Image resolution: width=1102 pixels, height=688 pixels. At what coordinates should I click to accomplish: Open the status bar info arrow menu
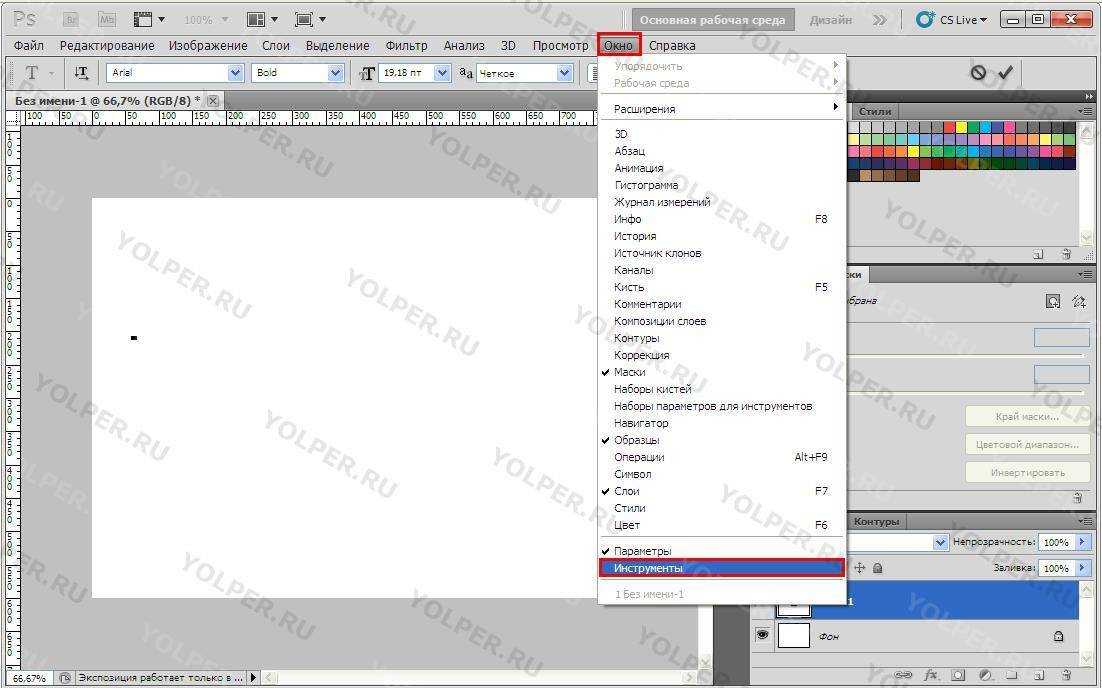click(254, 678)
